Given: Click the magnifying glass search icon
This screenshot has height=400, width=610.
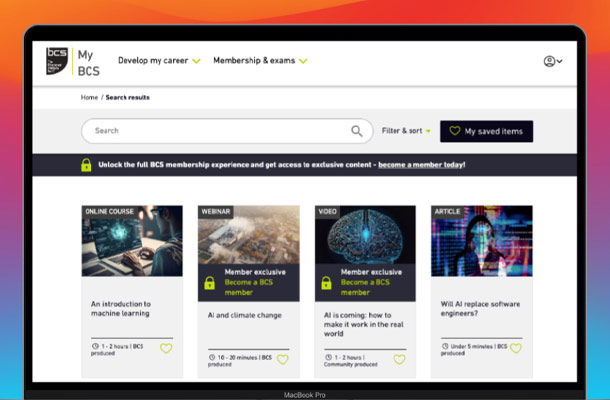Looking at the screenshot, I should pos(357,131).
